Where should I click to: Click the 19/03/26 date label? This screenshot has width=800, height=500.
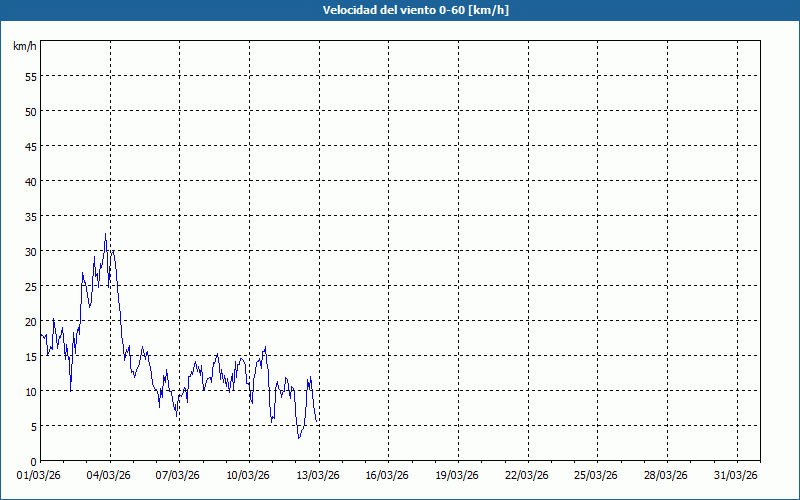(458, 474)
